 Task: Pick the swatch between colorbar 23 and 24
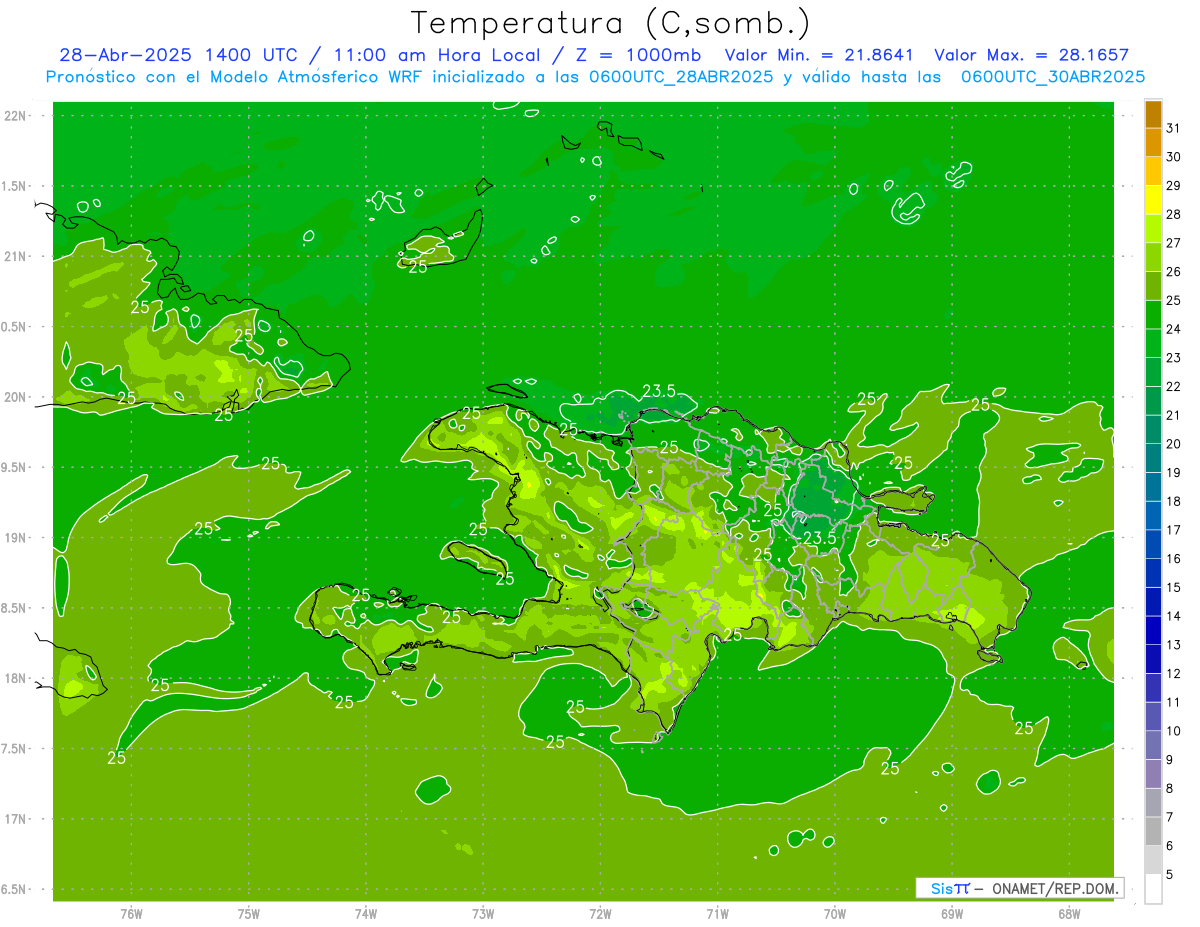tap(1153, 344)
